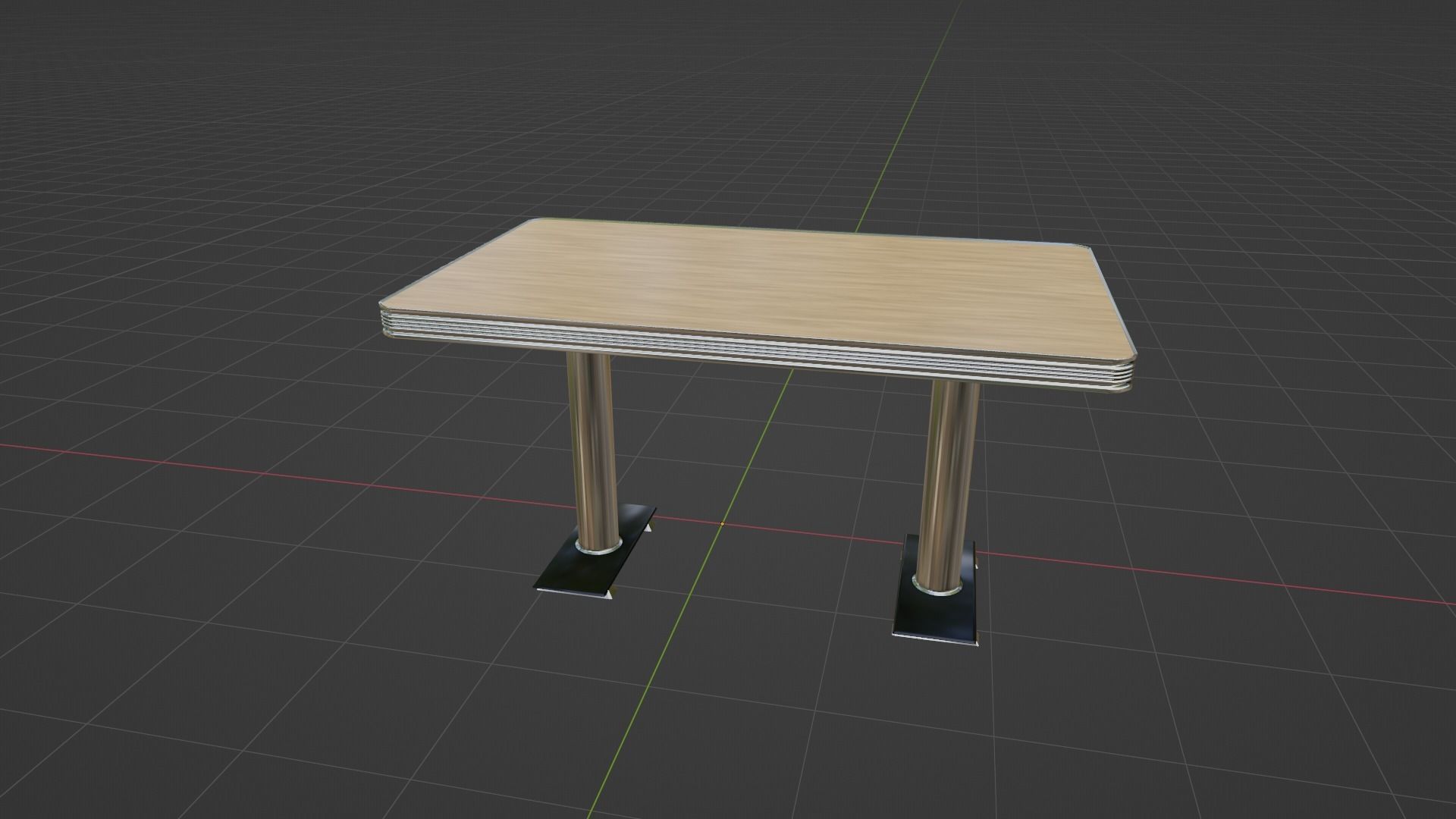
Task: Click the orange origin point on the floor
Action: pyautogui.click(x=722, y=524)
